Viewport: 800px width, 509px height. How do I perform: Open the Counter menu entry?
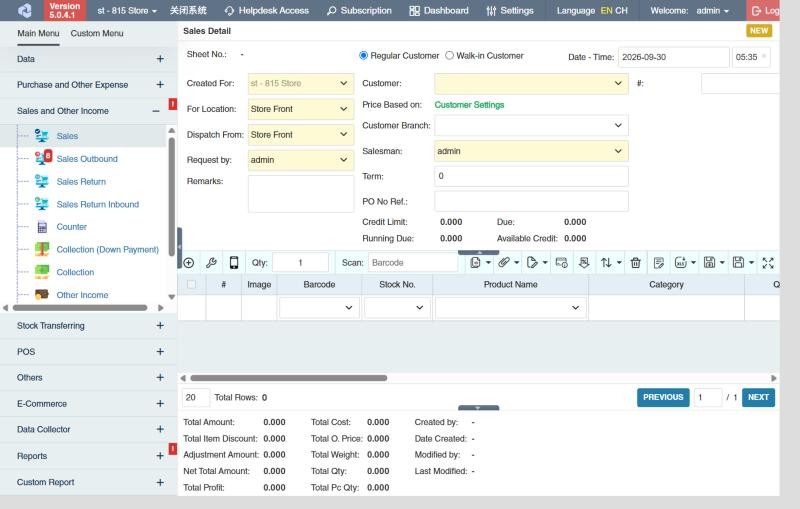click(x=71, y=226)
